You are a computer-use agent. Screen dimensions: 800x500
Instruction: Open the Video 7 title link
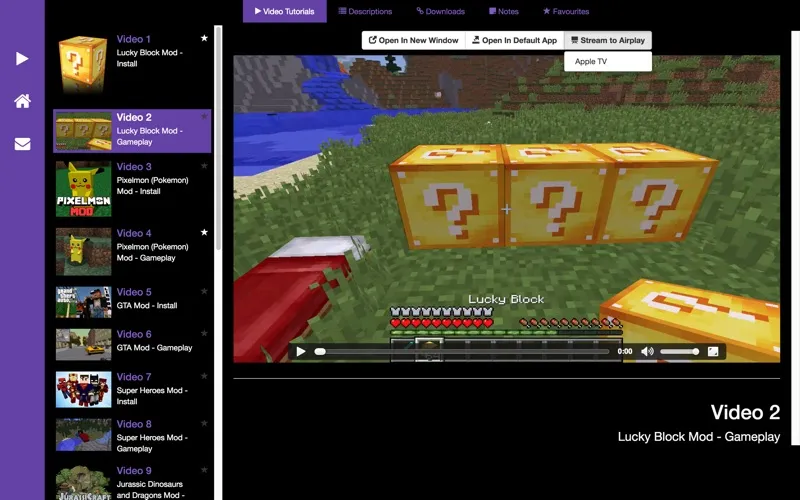(x=134, y=377)
